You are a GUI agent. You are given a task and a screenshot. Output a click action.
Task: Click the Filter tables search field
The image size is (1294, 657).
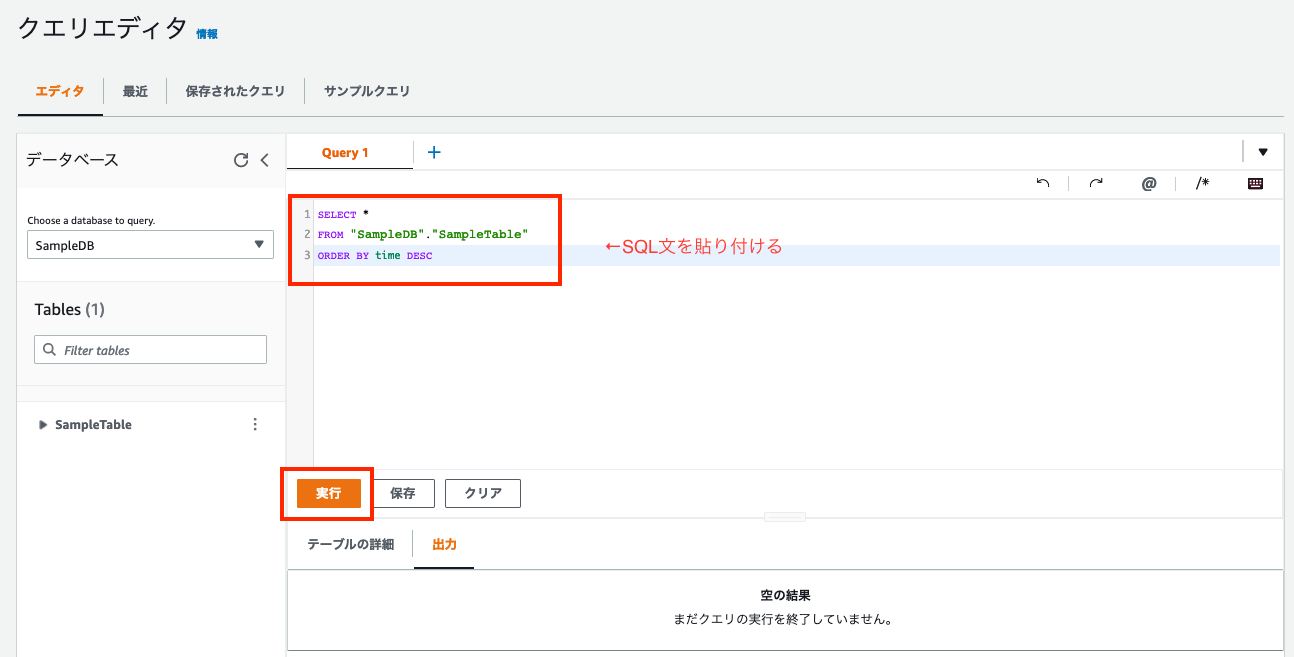point(150,349)
